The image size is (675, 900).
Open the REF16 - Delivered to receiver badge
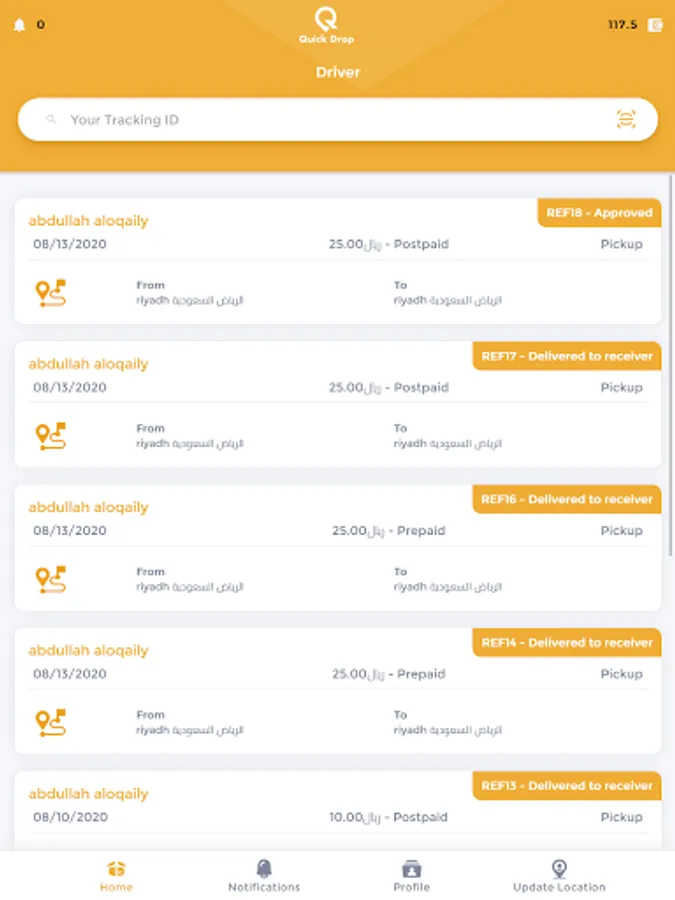(566, 499)
